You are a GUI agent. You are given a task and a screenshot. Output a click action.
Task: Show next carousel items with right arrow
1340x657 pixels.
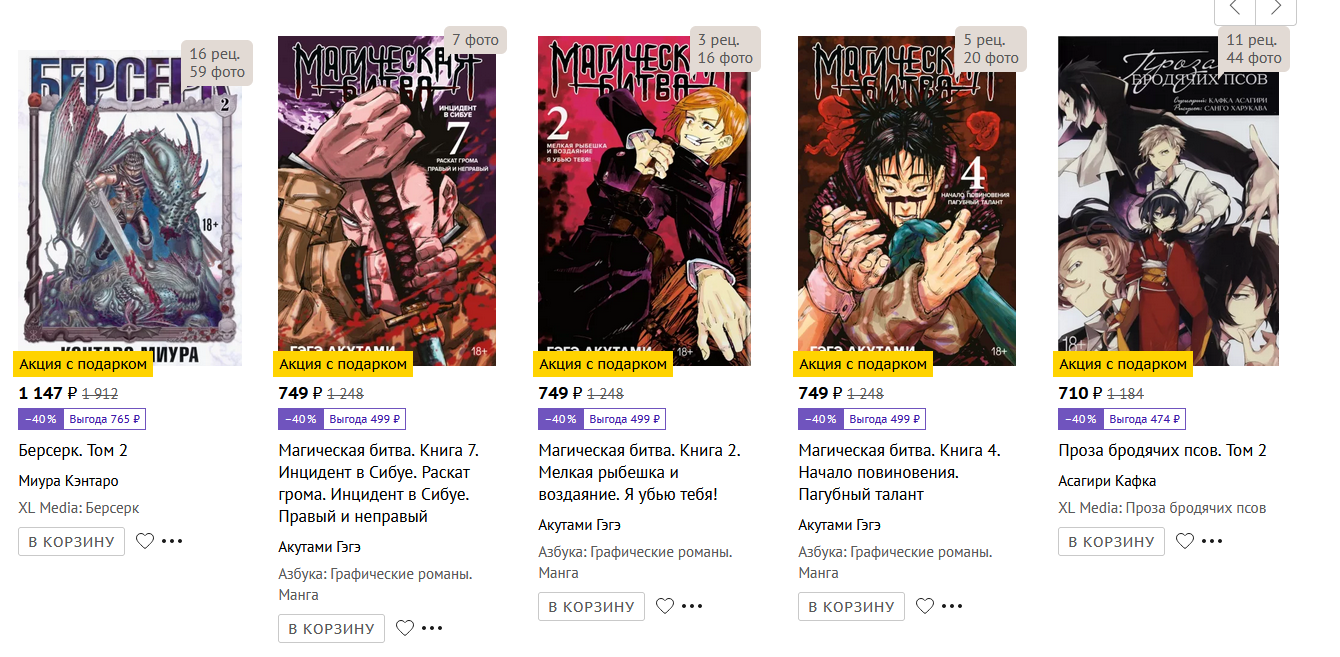pos(1276,8)
